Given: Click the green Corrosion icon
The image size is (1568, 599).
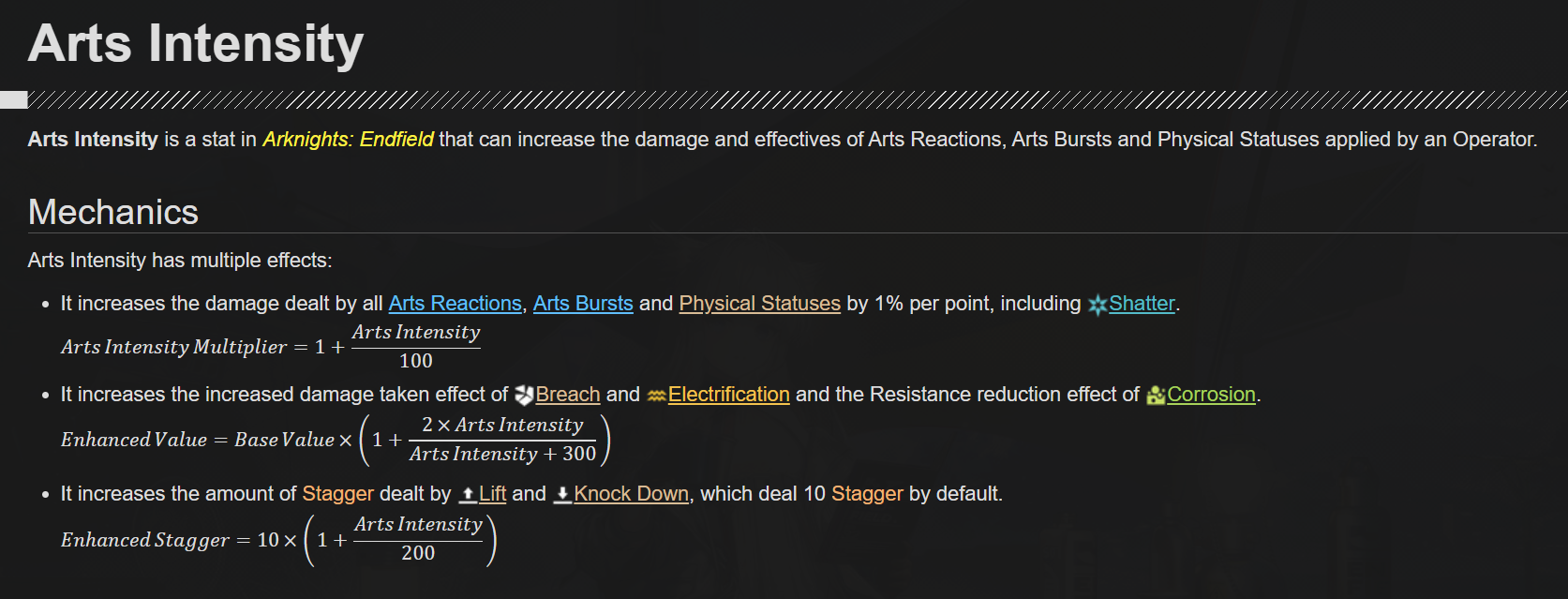Looking at the screenshot, I should [x=1156, y=396].
